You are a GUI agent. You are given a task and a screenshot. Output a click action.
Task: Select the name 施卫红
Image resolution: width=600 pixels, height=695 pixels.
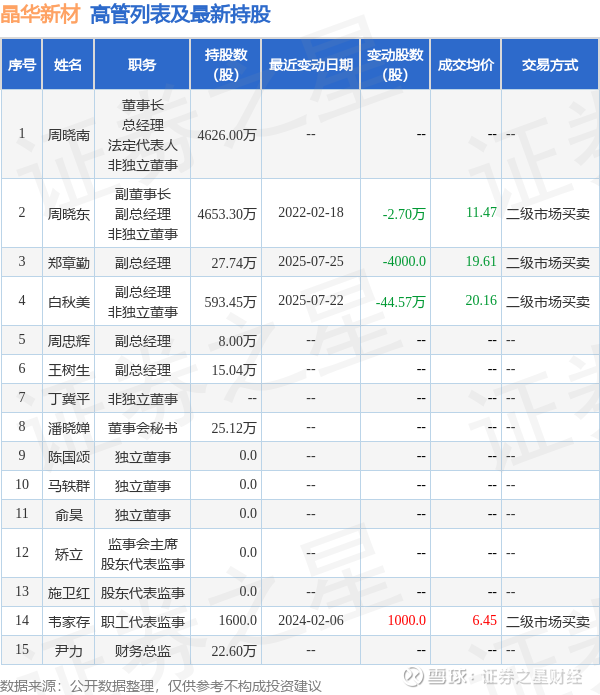[x=69, y=593]
